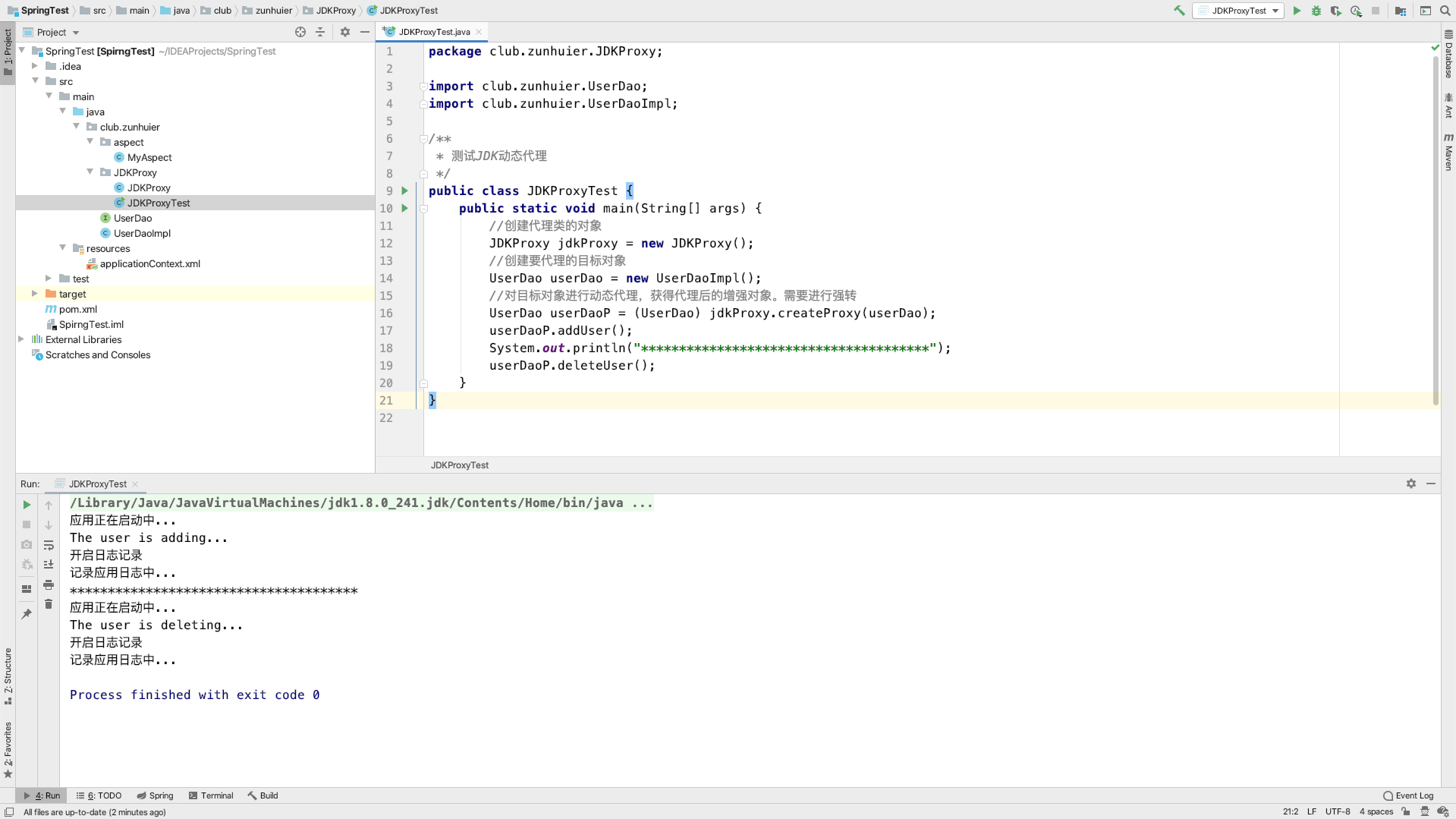The height and width of the screenshot is (819, 1456).
Task: Restore layout icon in Run panel
Action: click(x=27, y=589)
